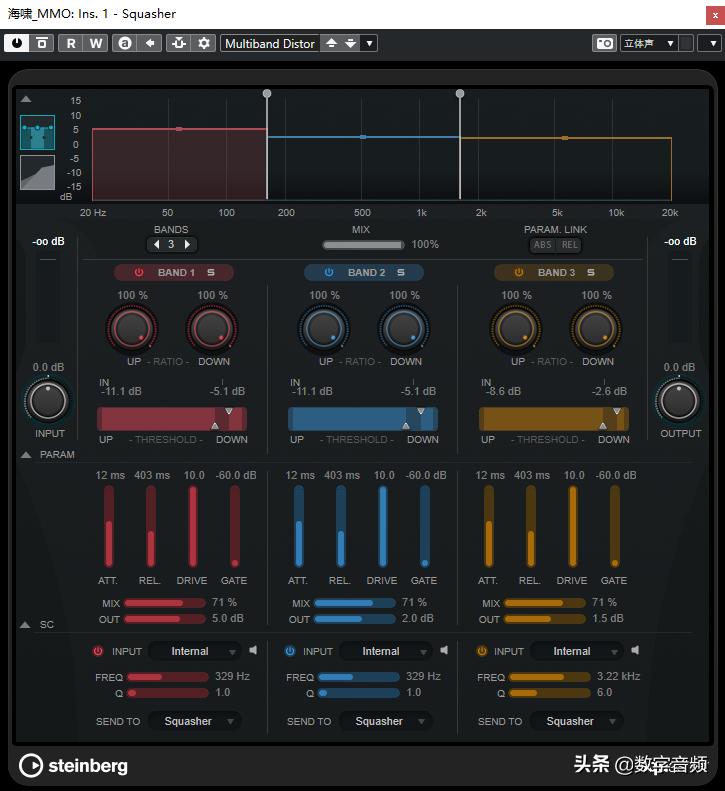The width and height of the screenshot is (725, 791).
Task: Load next preset with the down arrow
Action: coord(351,43)
